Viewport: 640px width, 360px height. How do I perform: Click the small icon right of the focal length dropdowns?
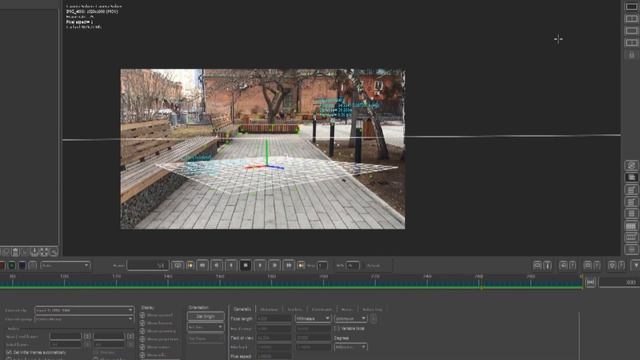pyautogui.click(x=373, y=318)
